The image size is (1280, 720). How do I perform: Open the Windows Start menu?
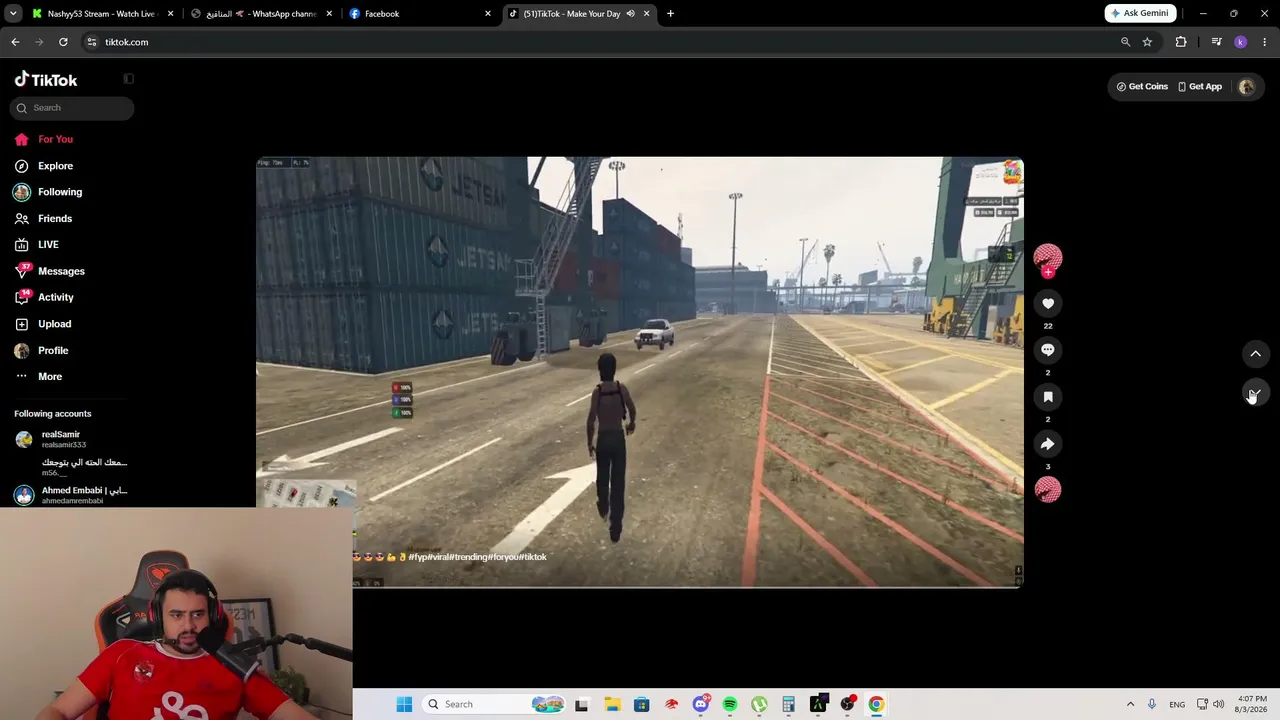click(x=404, y=704)
